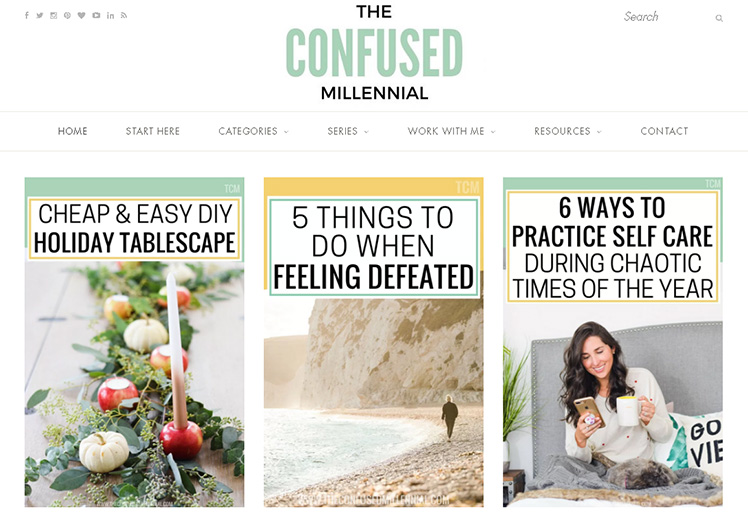Screen dimensions: 748x517
Task: Open the Contact page link
Action: tap(664, 131)
